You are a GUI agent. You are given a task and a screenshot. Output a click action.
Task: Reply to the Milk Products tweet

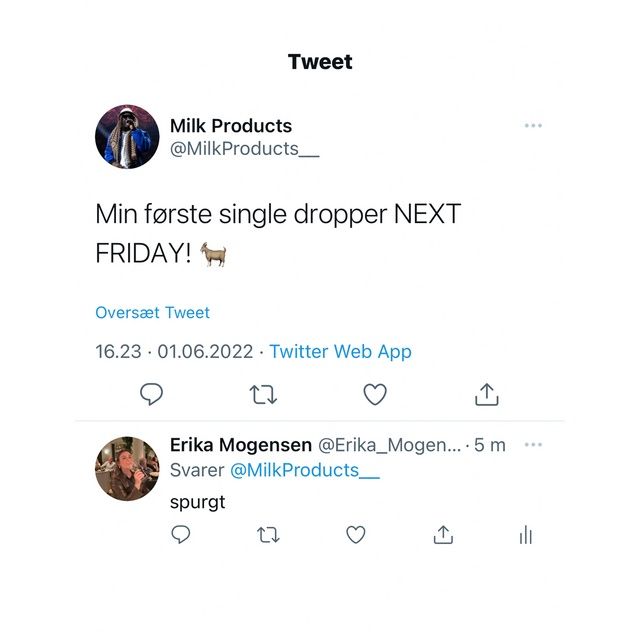pyautogui.click(x=151, y=395)
